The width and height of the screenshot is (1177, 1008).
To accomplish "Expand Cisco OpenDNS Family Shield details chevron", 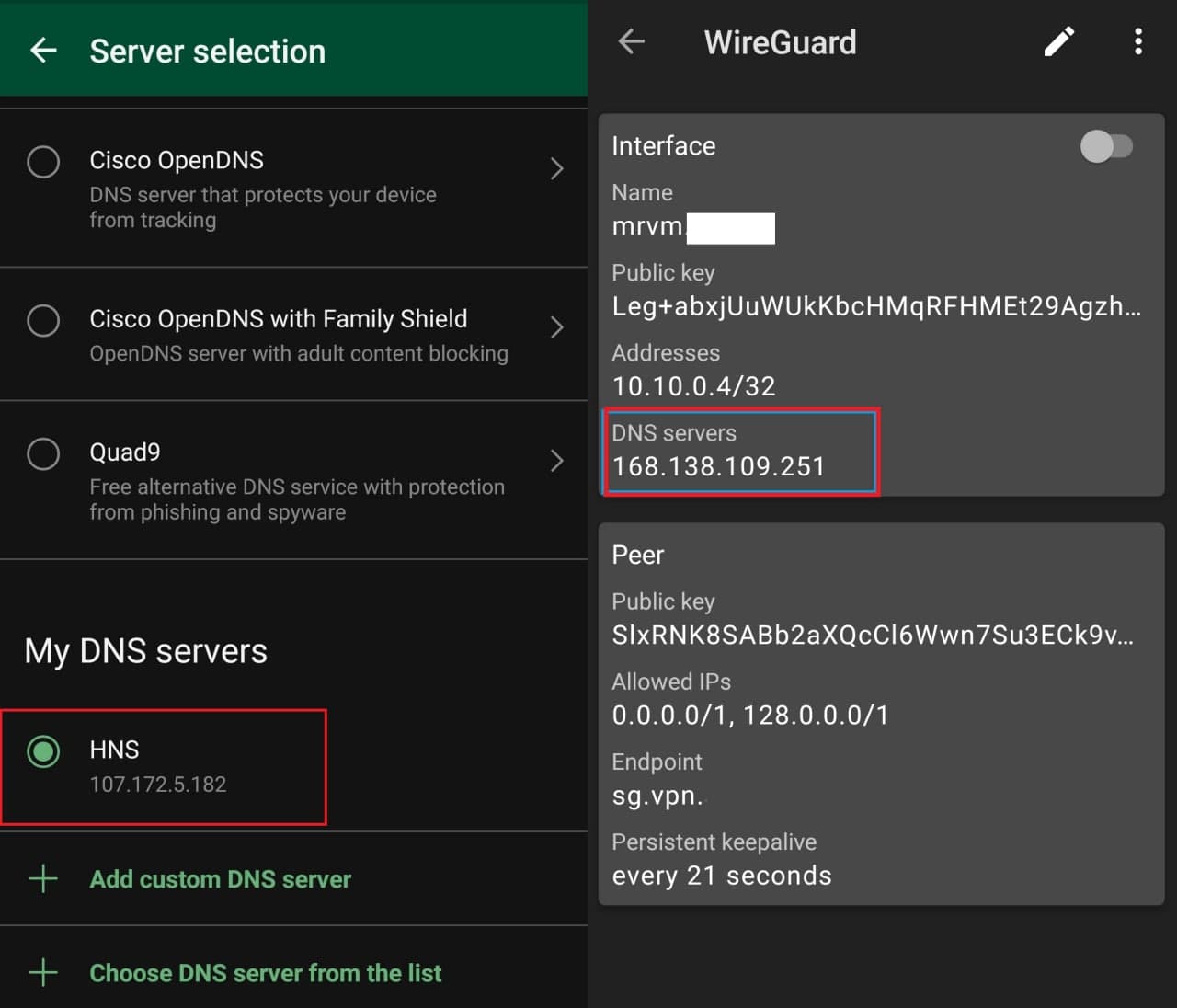I will [556, 327].
